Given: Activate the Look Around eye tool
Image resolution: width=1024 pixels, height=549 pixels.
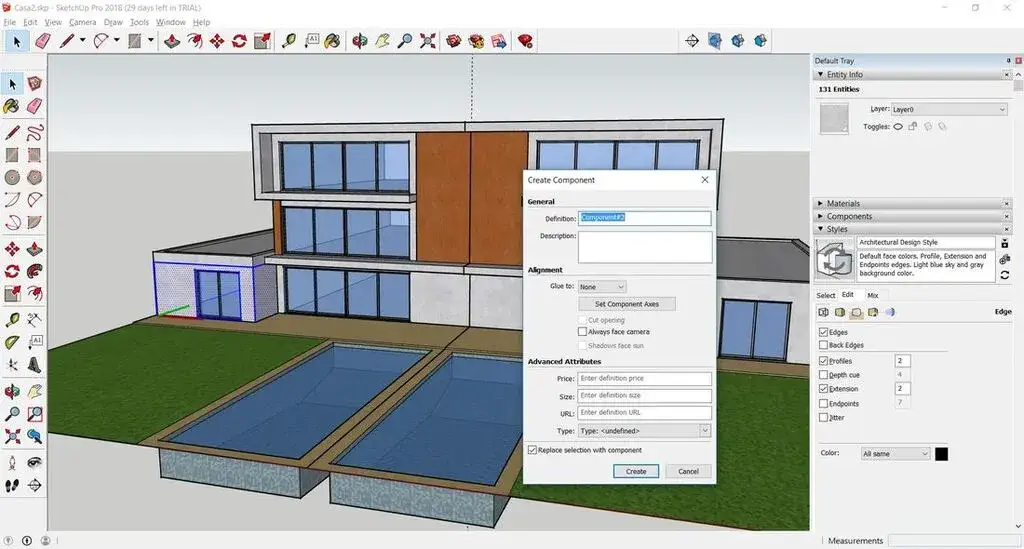Looking at the screenshot, I should click(35, 462).
